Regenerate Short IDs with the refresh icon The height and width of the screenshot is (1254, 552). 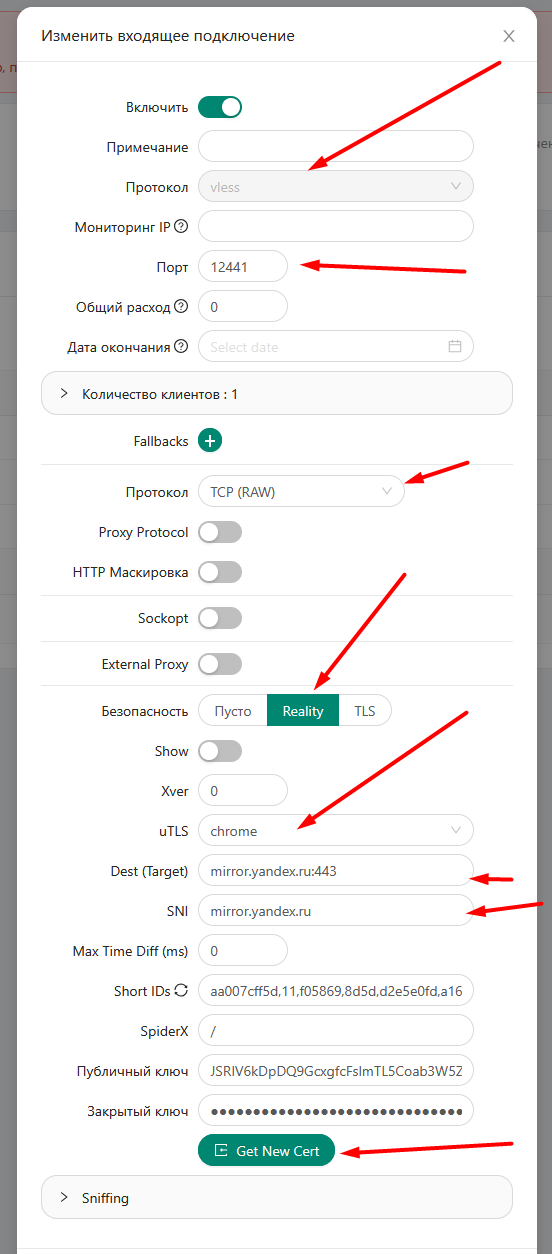(x=181, y=990)
